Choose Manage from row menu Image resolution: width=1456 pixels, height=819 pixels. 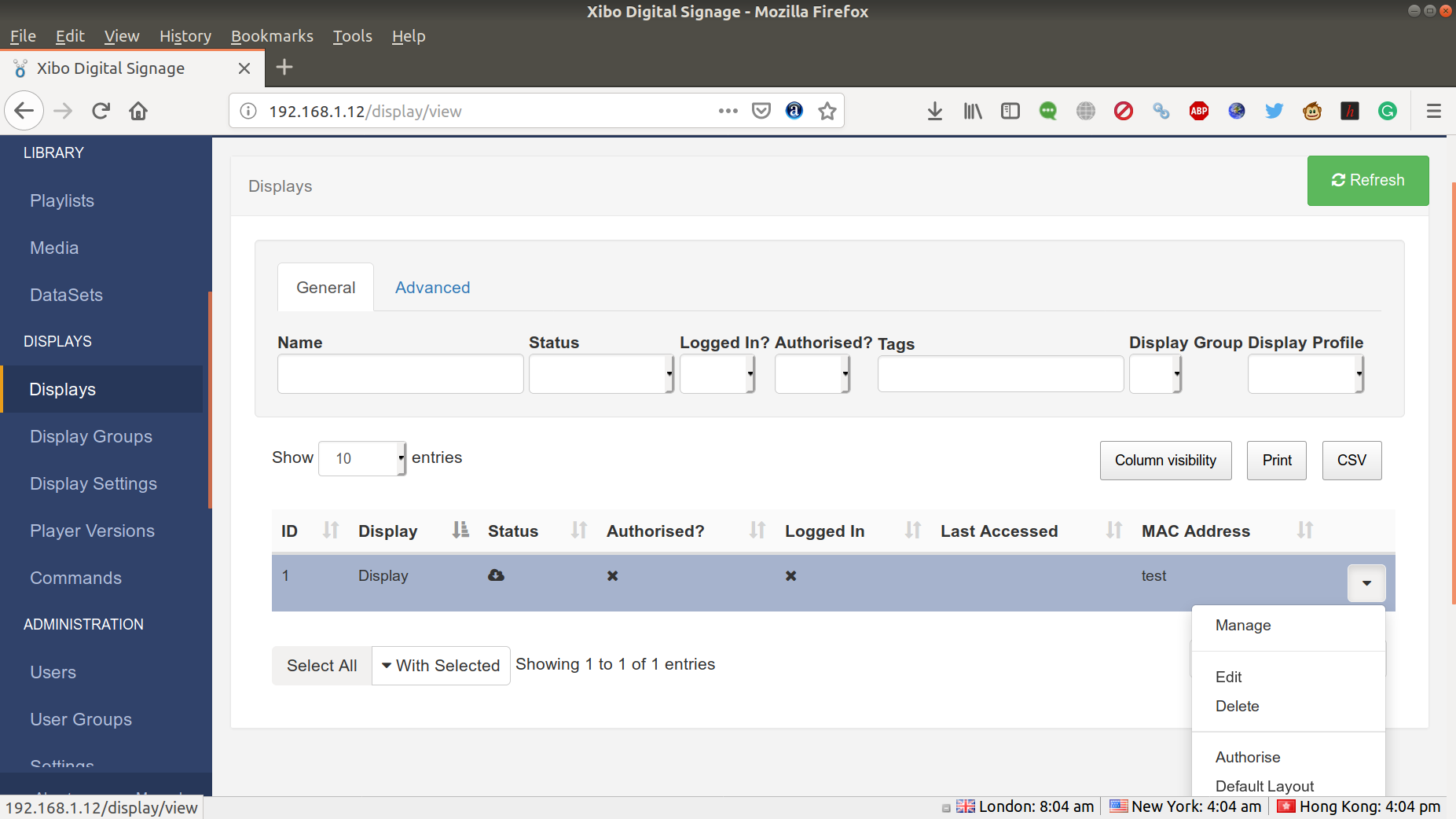pos(1243,626)
